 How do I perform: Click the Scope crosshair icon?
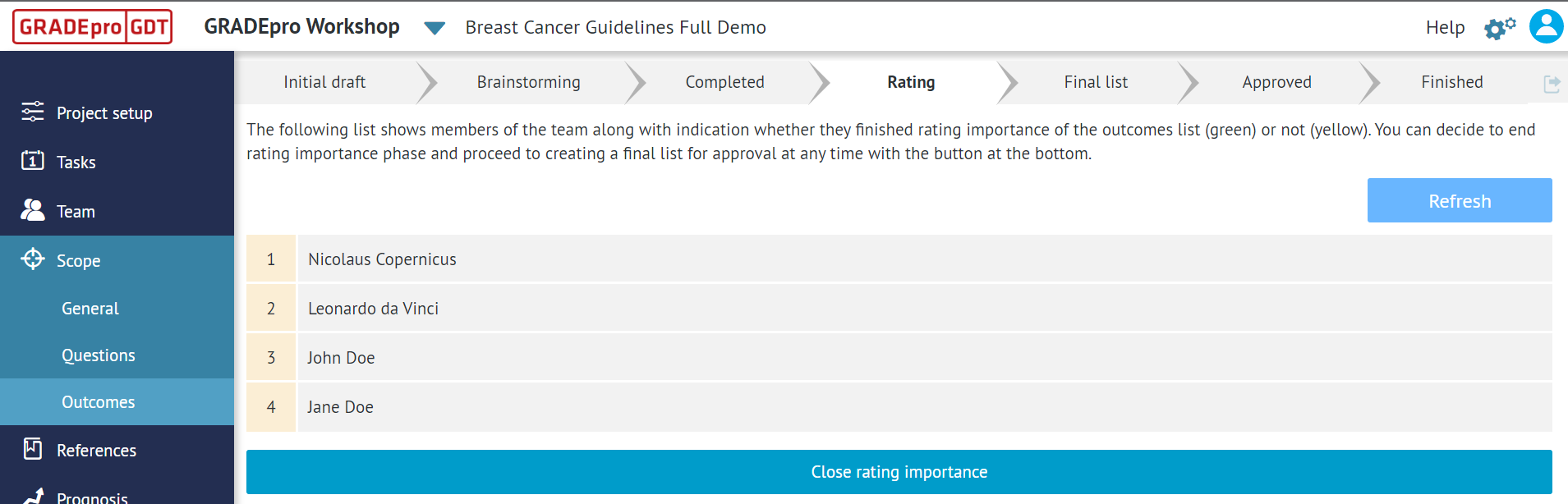[x=32, y=260]
